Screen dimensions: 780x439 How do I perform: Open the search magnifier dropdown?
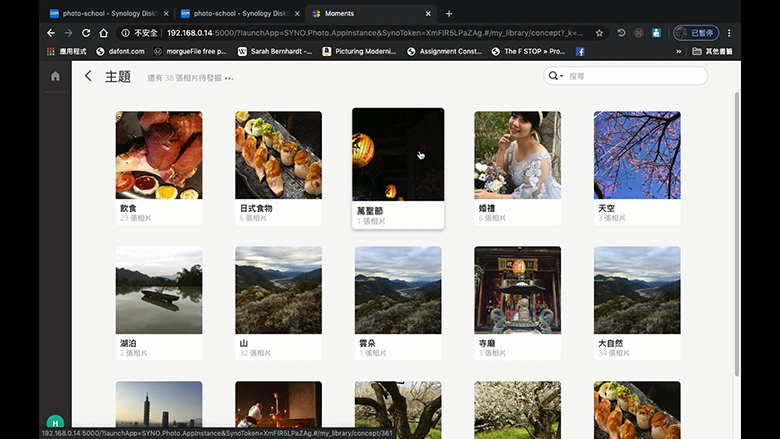[555, 76]
